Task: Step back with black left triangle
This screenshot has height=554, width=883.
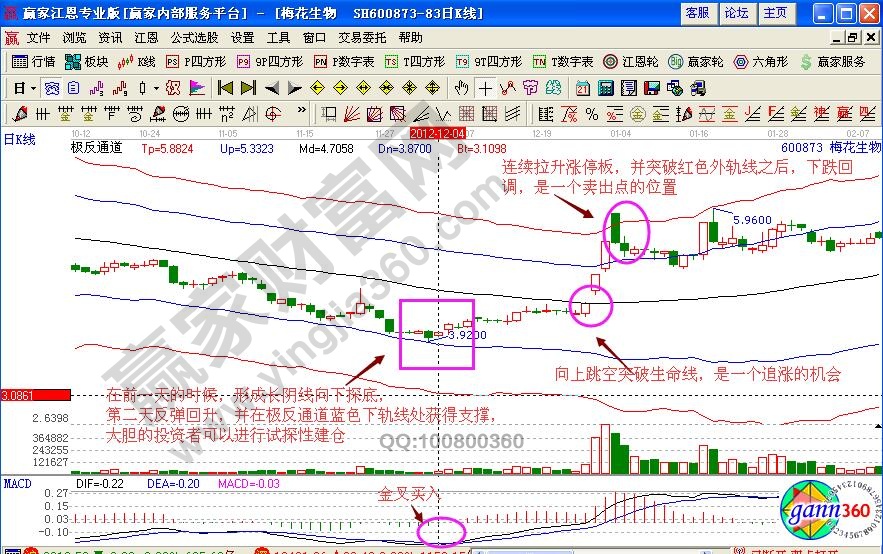Action: coord(272,88)
